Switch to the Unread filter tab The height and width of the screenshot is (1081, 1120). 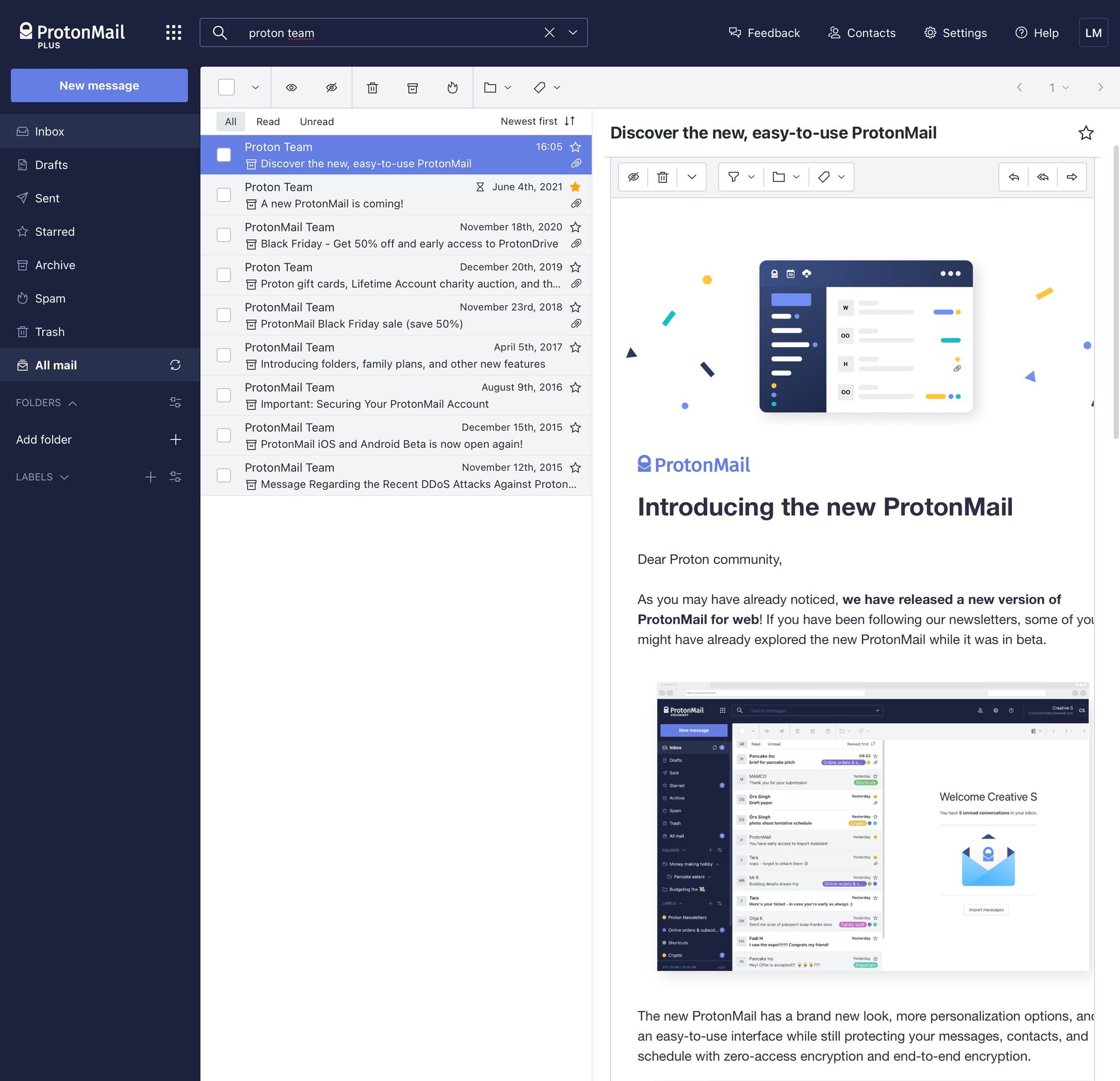pos(316,121)
